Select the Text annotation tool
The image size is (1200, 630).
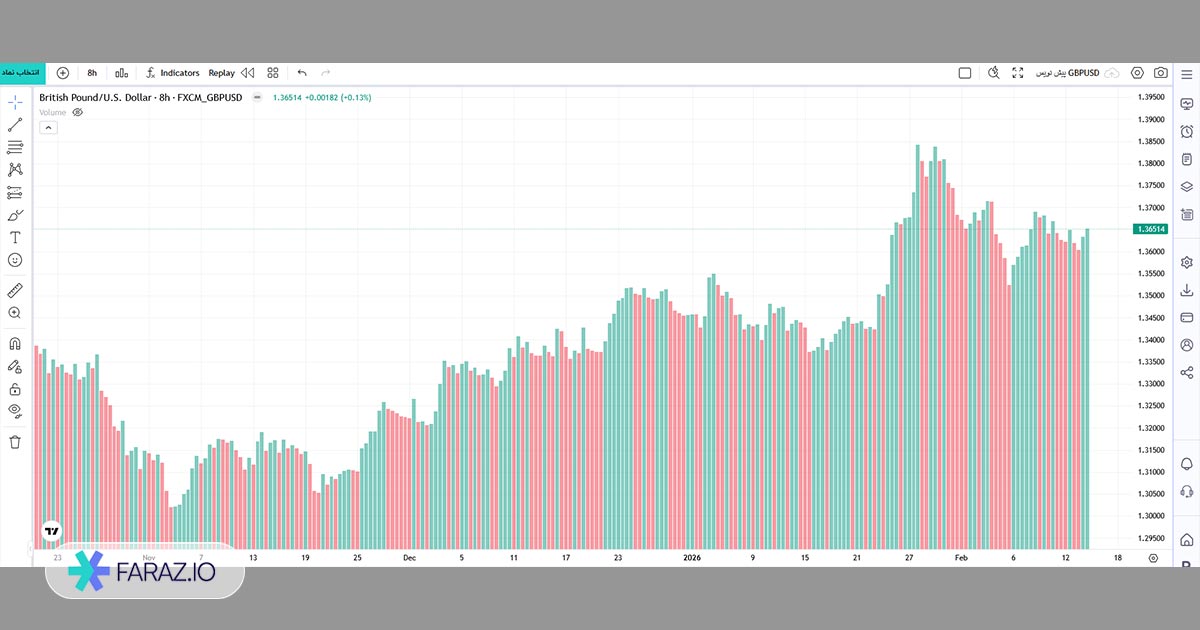15,237
